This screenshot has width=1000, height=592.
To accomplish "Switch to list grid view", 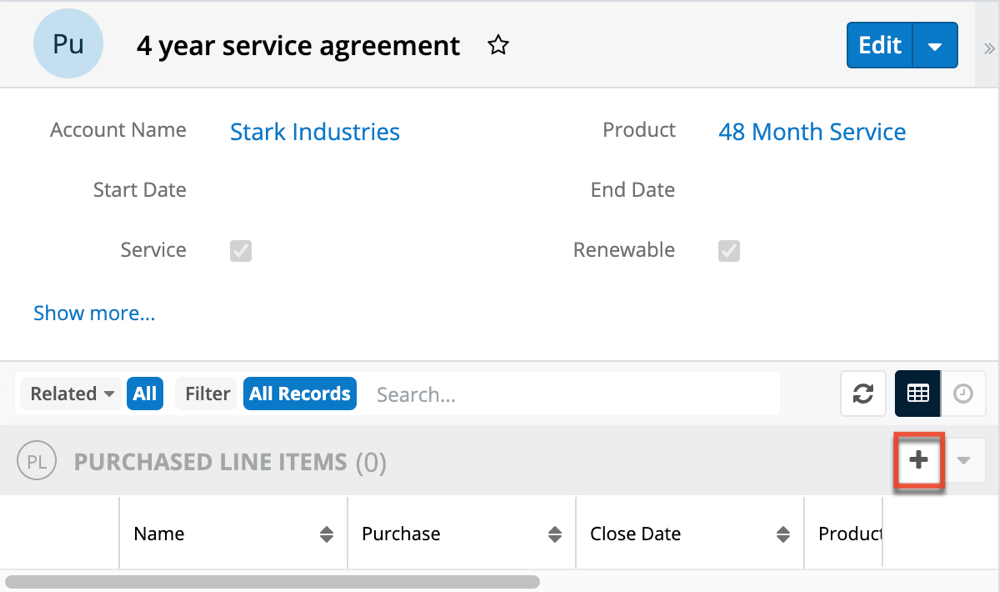I will click(917, 394).
